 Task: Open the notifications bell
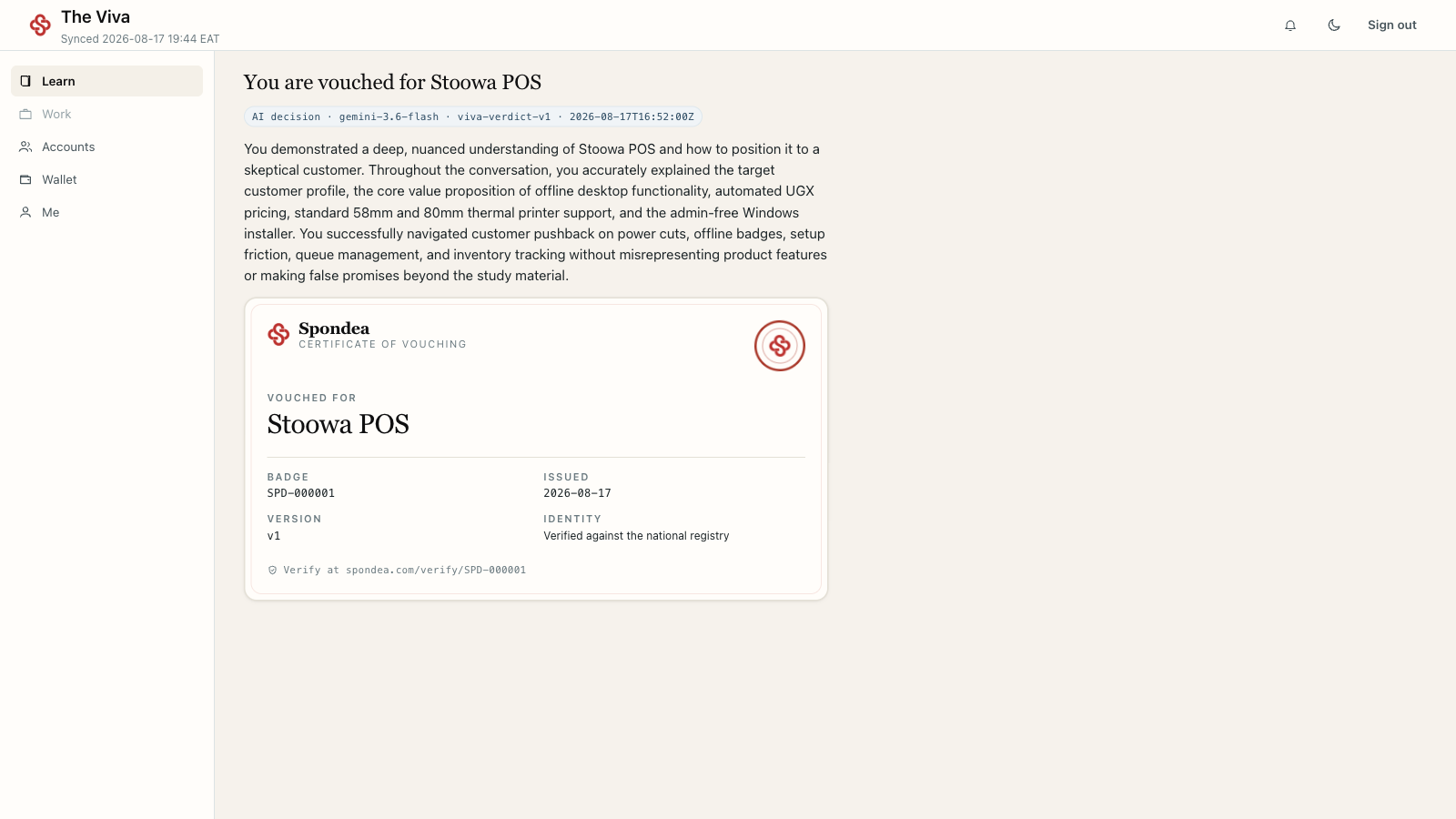coord(1290,25)
